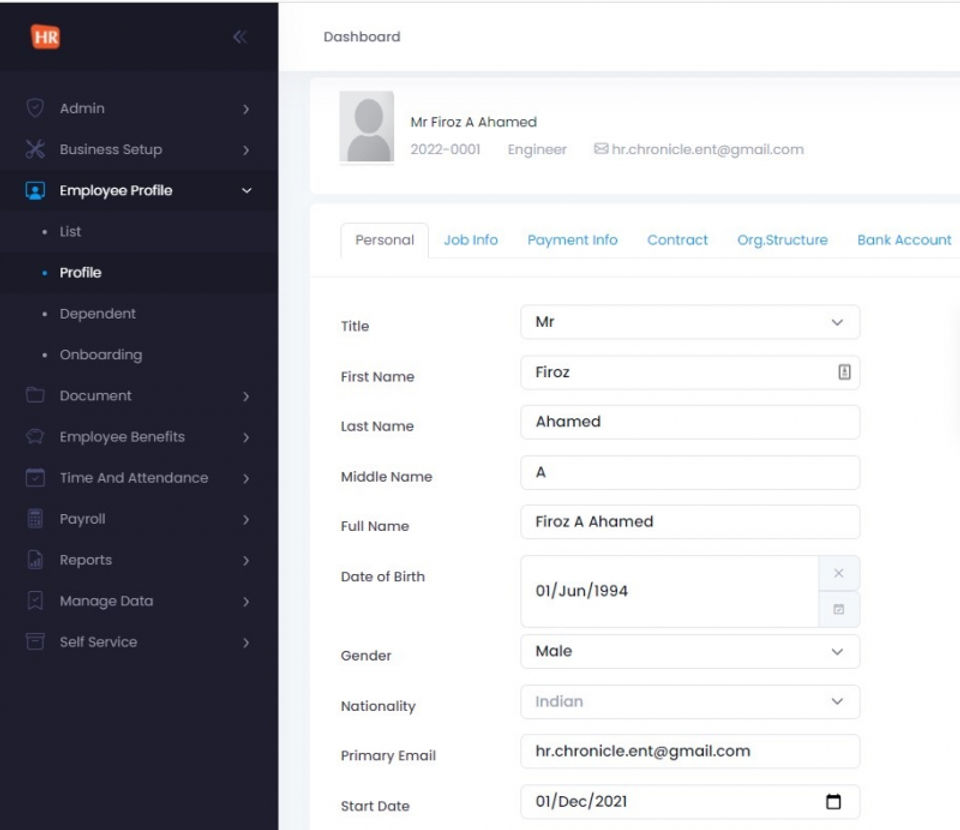Screen dimensions: 960x830
Task: Click the Payroll calculator icon
Action: coord(35,519)
